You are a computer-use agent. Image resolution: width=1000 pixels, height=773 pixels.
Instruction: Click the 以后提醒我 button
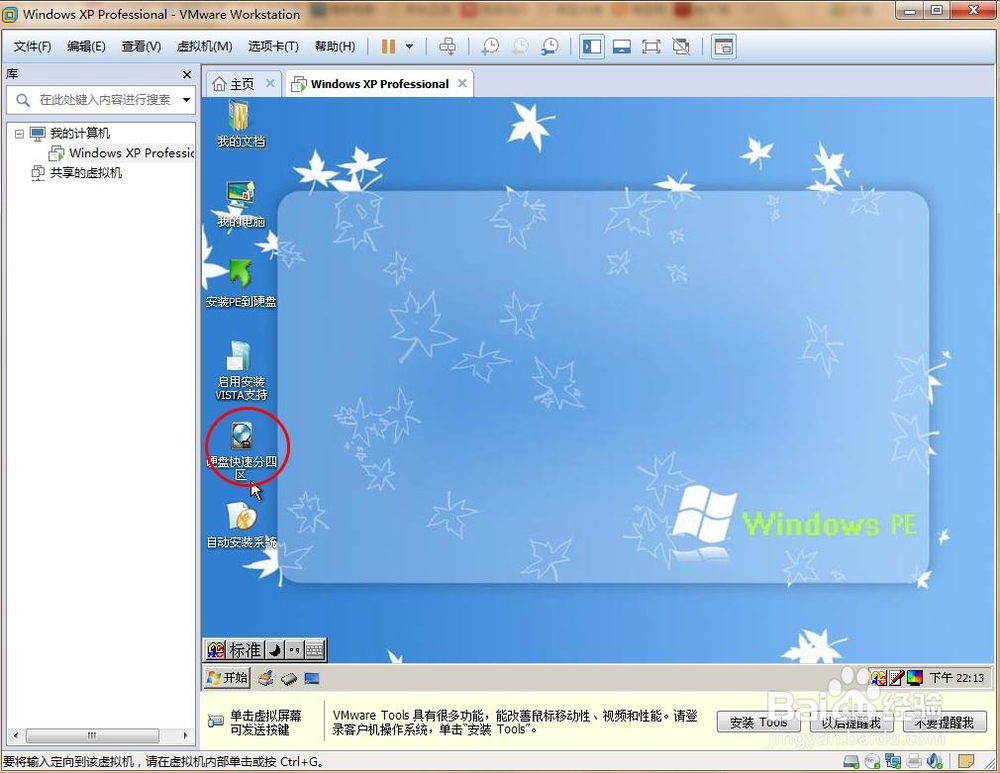[851, 722]
